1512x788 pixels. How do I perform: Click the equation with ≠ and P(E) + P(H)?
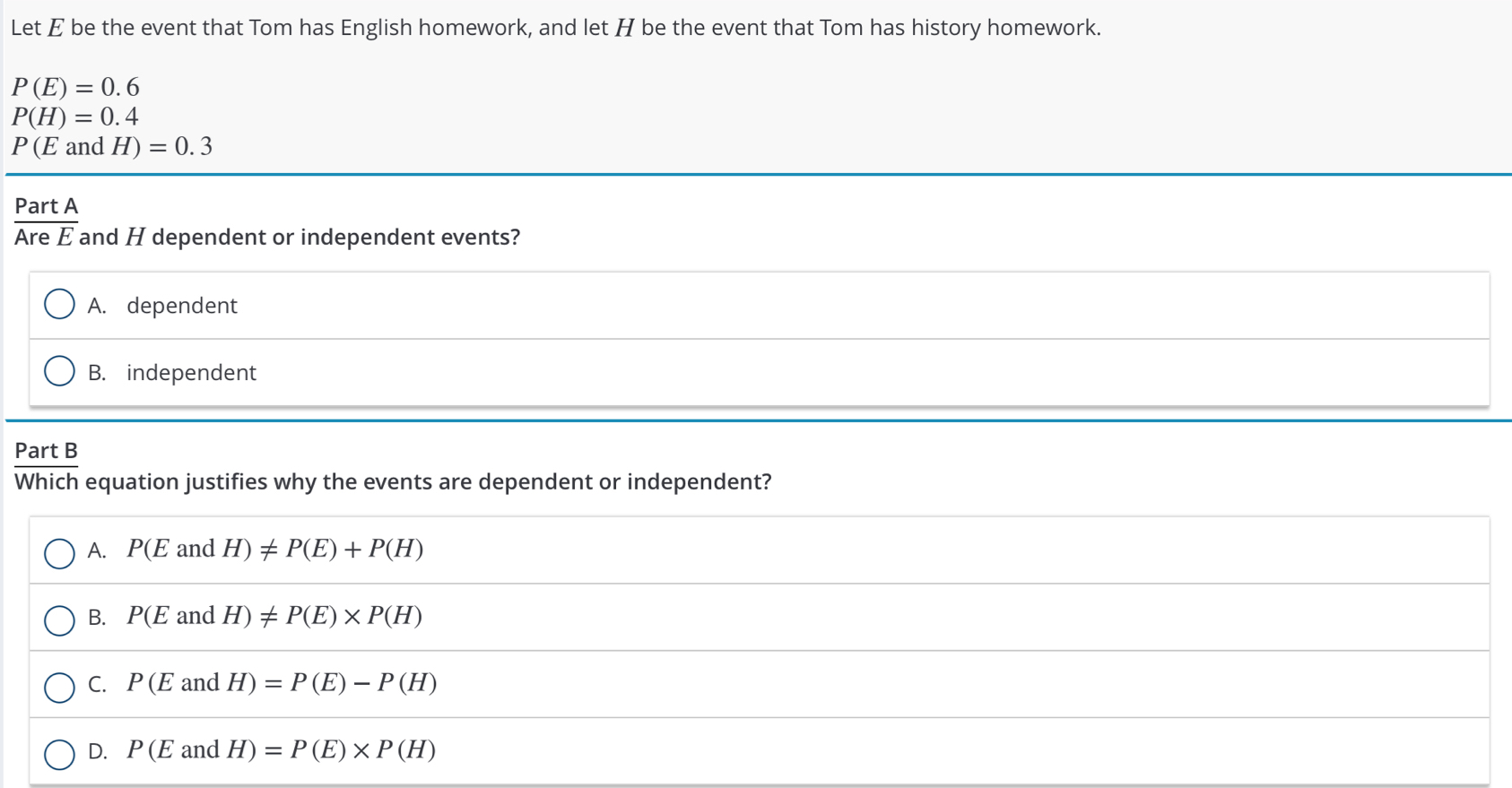click(x=274, y=549)
